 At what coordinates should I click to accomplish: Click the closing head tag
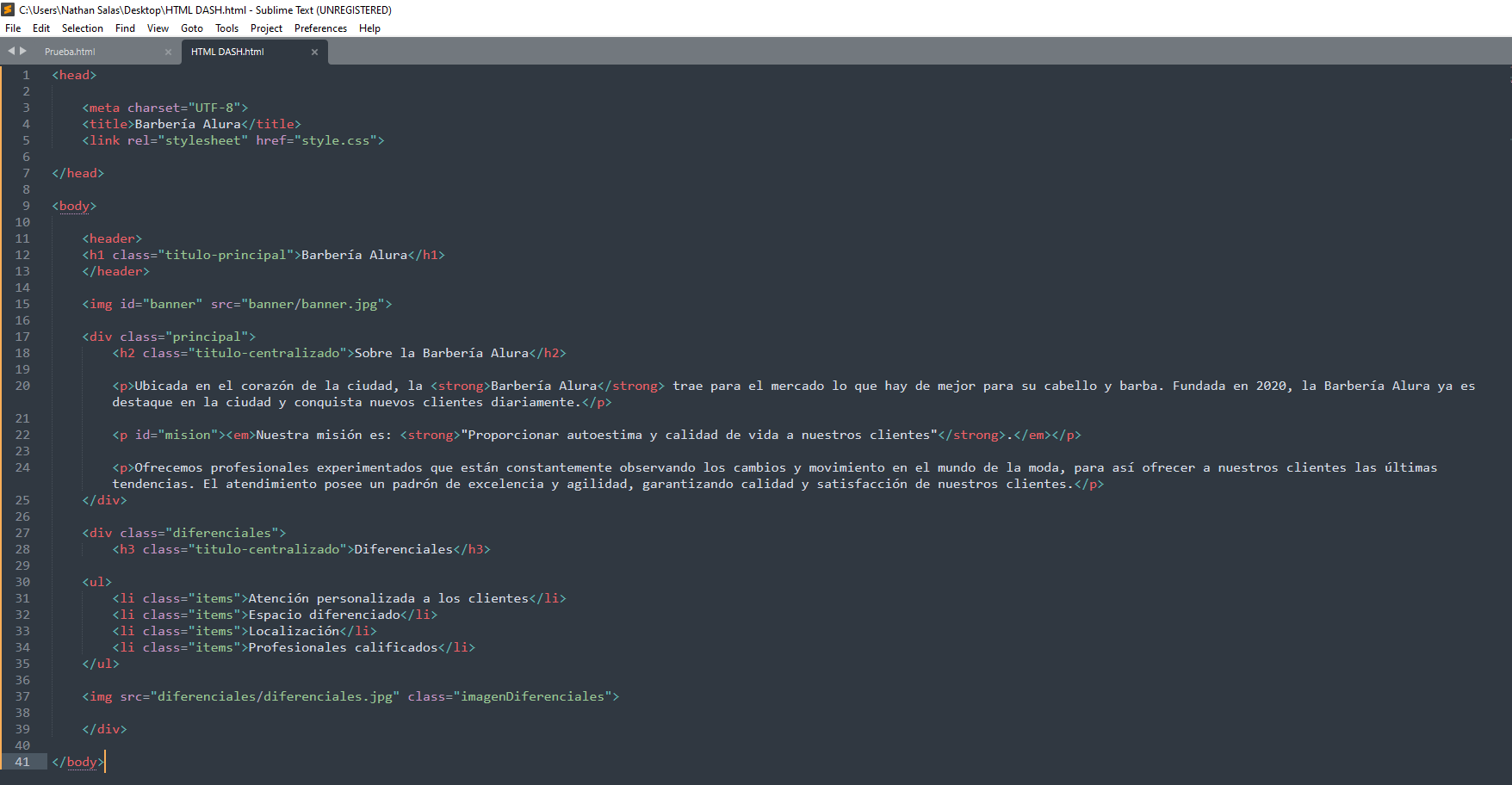point(77,173)
